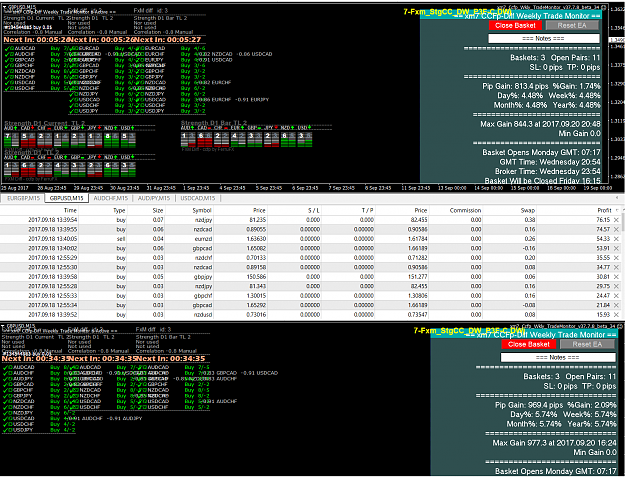Click the CAD strength bar in Strength D1 Bar panel

204,140
